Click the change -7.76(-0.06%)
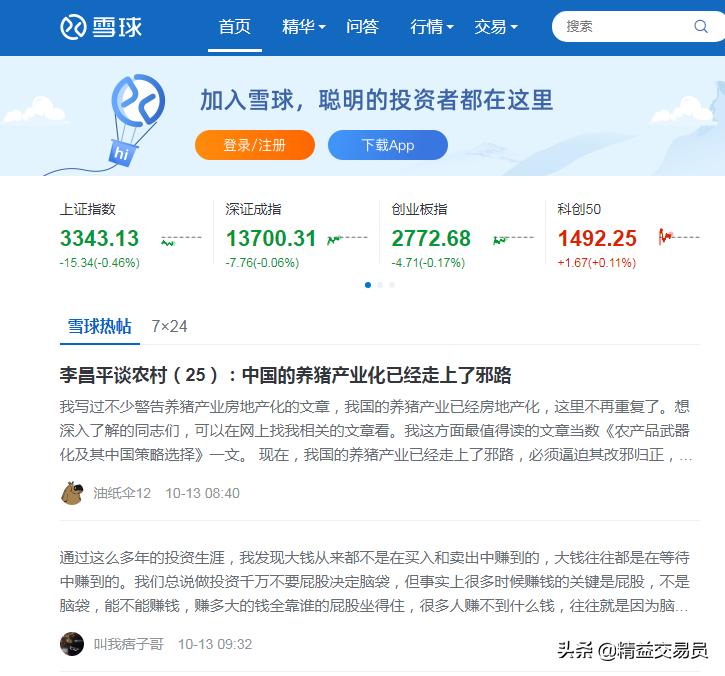Viewport: 725px width, 676px height. (263, 263)
